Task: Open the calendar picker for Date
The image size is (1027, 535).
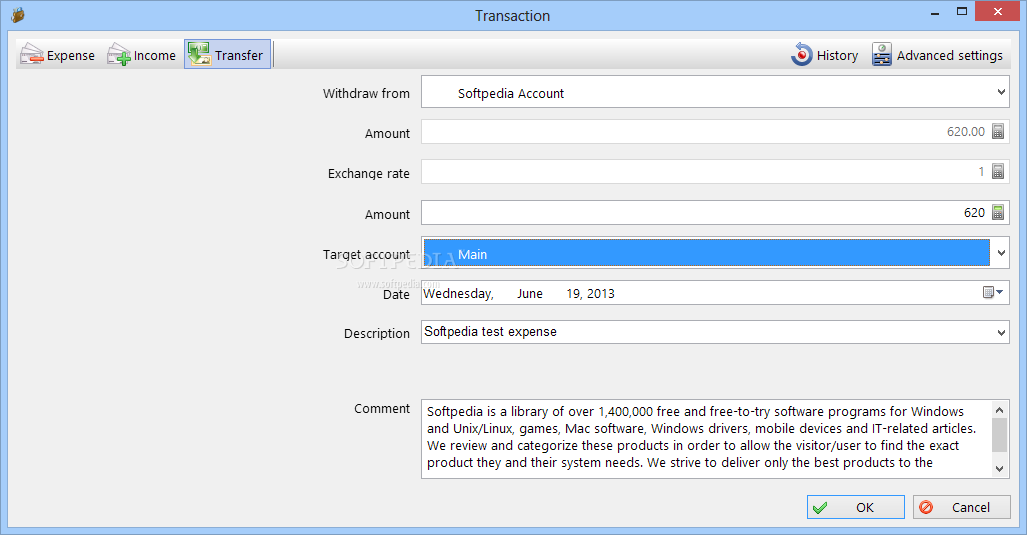Action: (993, 293)
